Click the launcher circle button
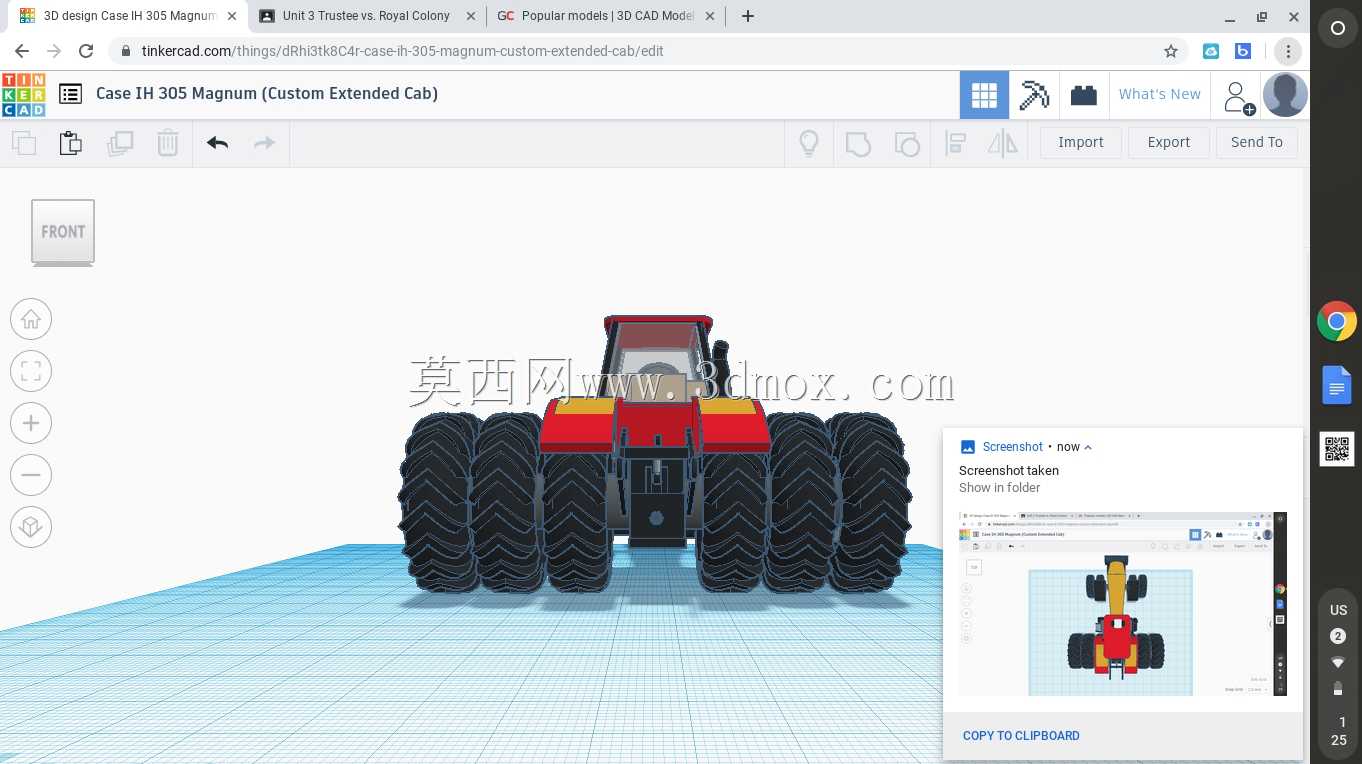The image size is (1362, 764). tap(1338, 28)
